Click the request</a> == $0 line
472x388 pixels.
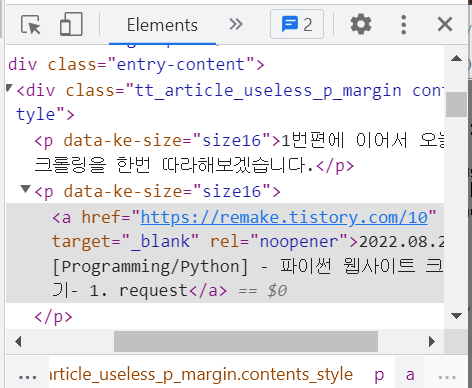pyautogui.click(x=170, y=291)
